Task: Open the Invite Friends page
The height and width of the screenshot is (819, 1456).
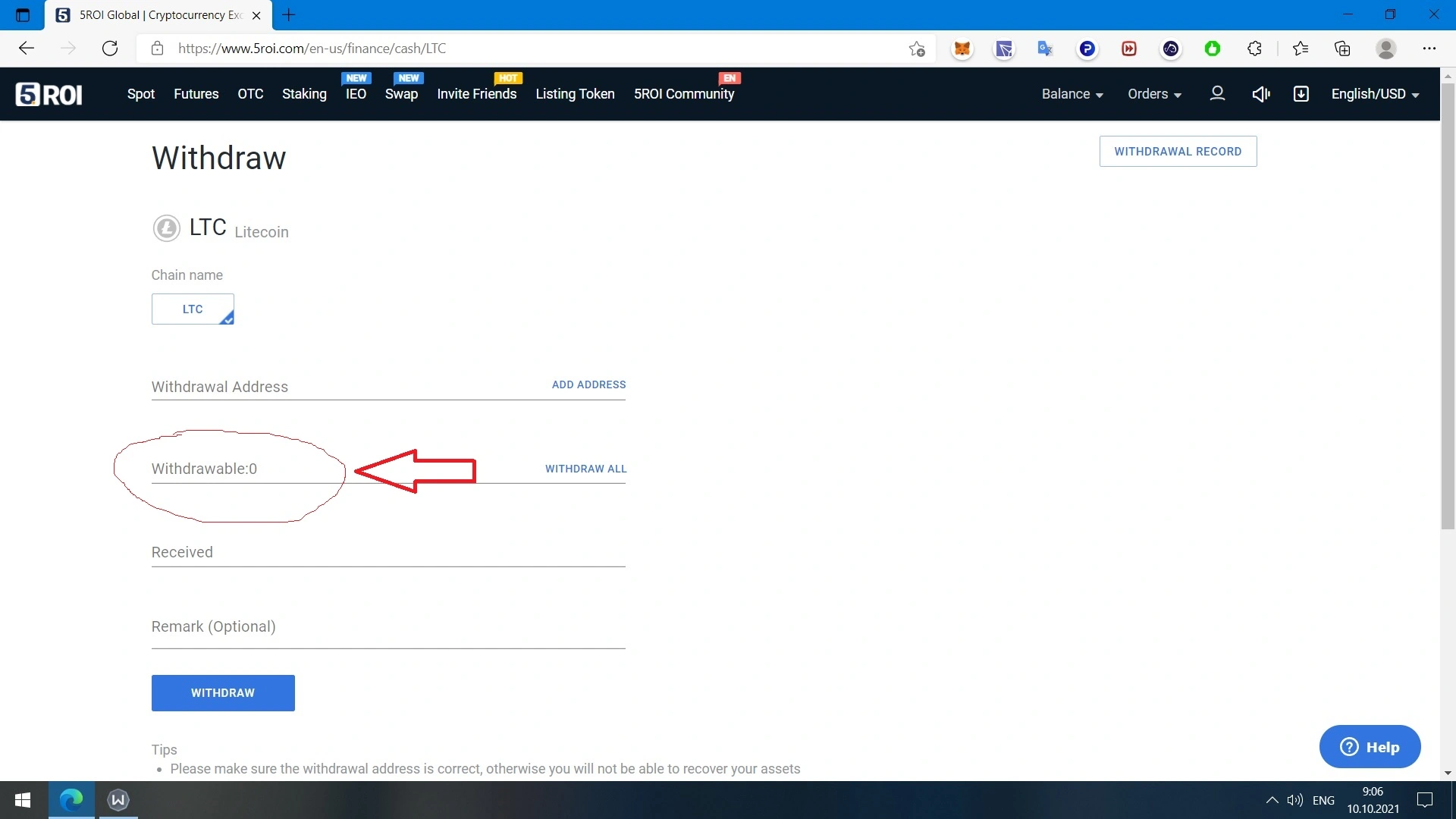Action: pos(476,94)
